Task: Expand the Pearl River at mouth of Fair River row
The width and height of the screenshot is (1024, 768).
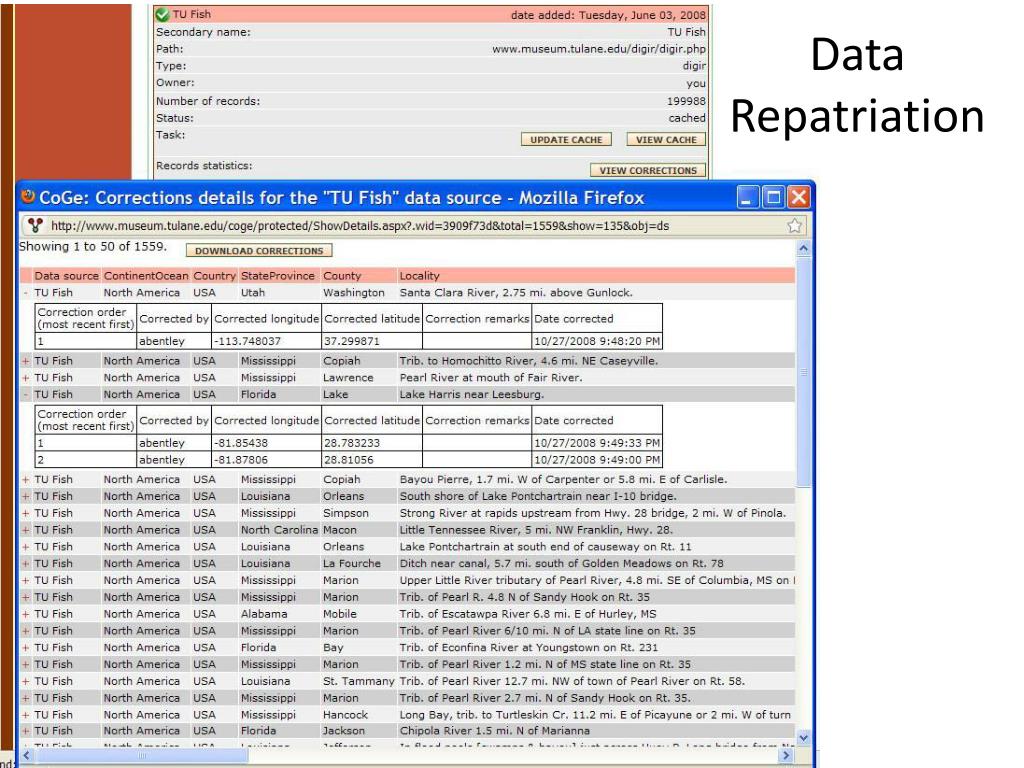Action: [x=26, y=378]
